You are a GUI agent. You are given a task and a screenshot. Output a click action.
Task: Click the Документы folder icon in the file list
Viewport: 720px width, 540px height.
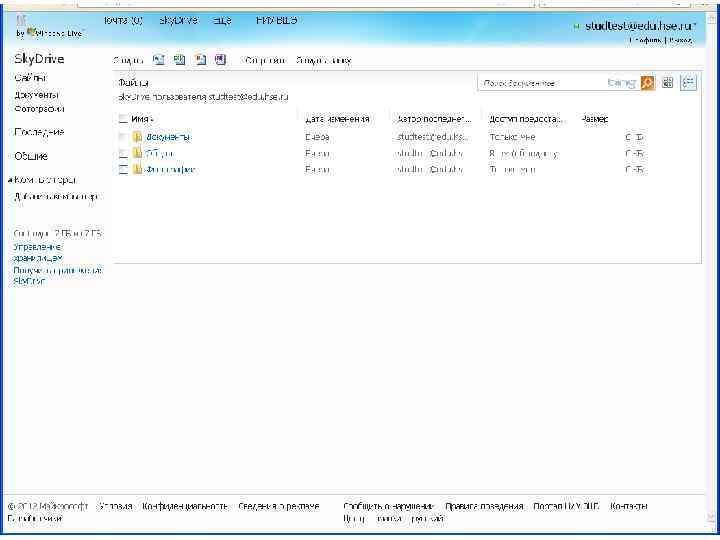click(137, 136)
